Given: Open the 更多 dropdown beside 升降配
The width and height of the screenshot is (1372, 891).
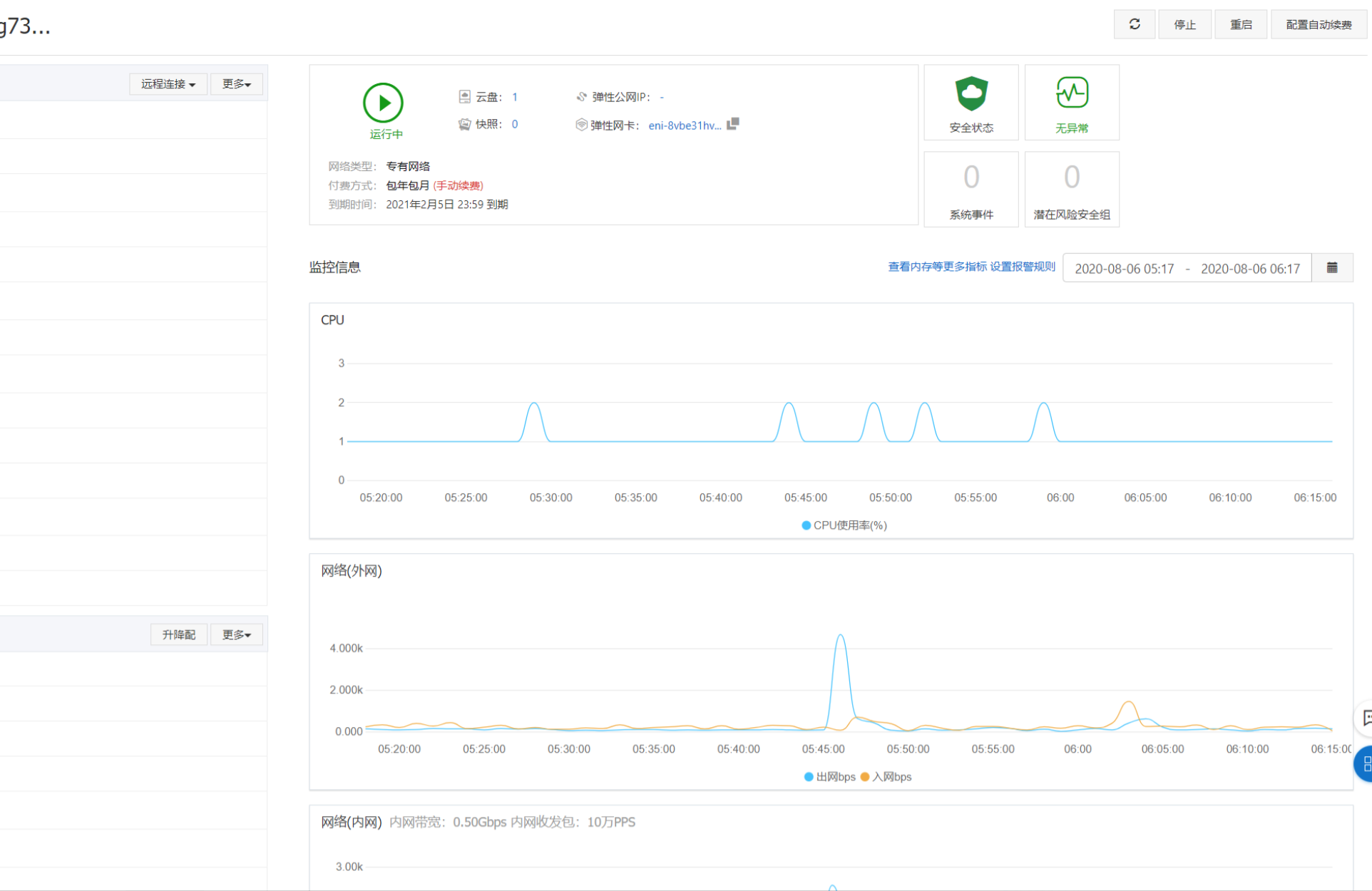Looking at the screenshot, I should click(x=237, y=634).
